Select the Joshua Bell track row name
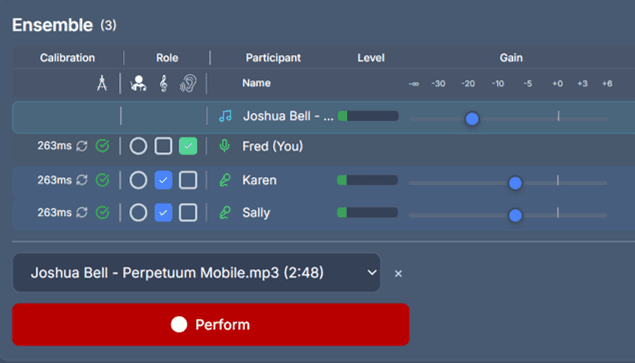The image size is (635, 363). [x=288, y=116]
